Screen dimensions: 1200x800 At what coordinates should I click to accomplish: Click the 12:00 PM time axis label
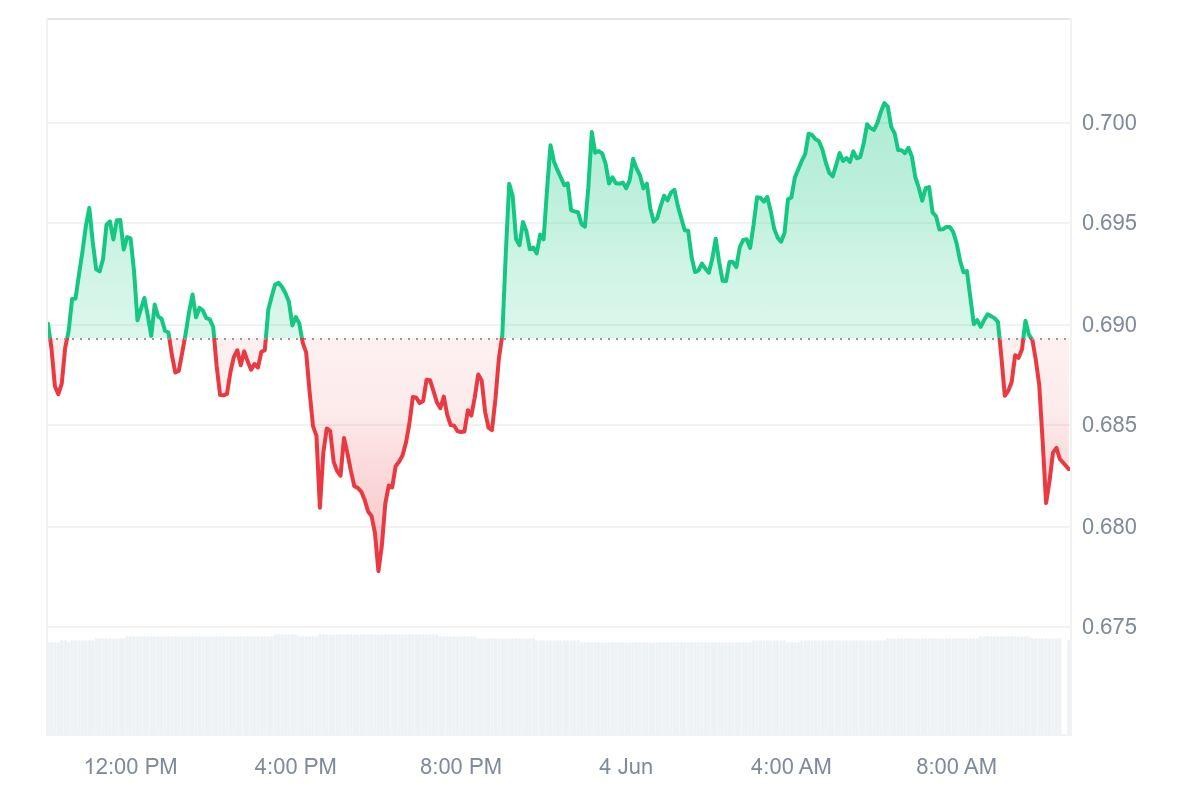pyautogui.click(x=130, y=767)
